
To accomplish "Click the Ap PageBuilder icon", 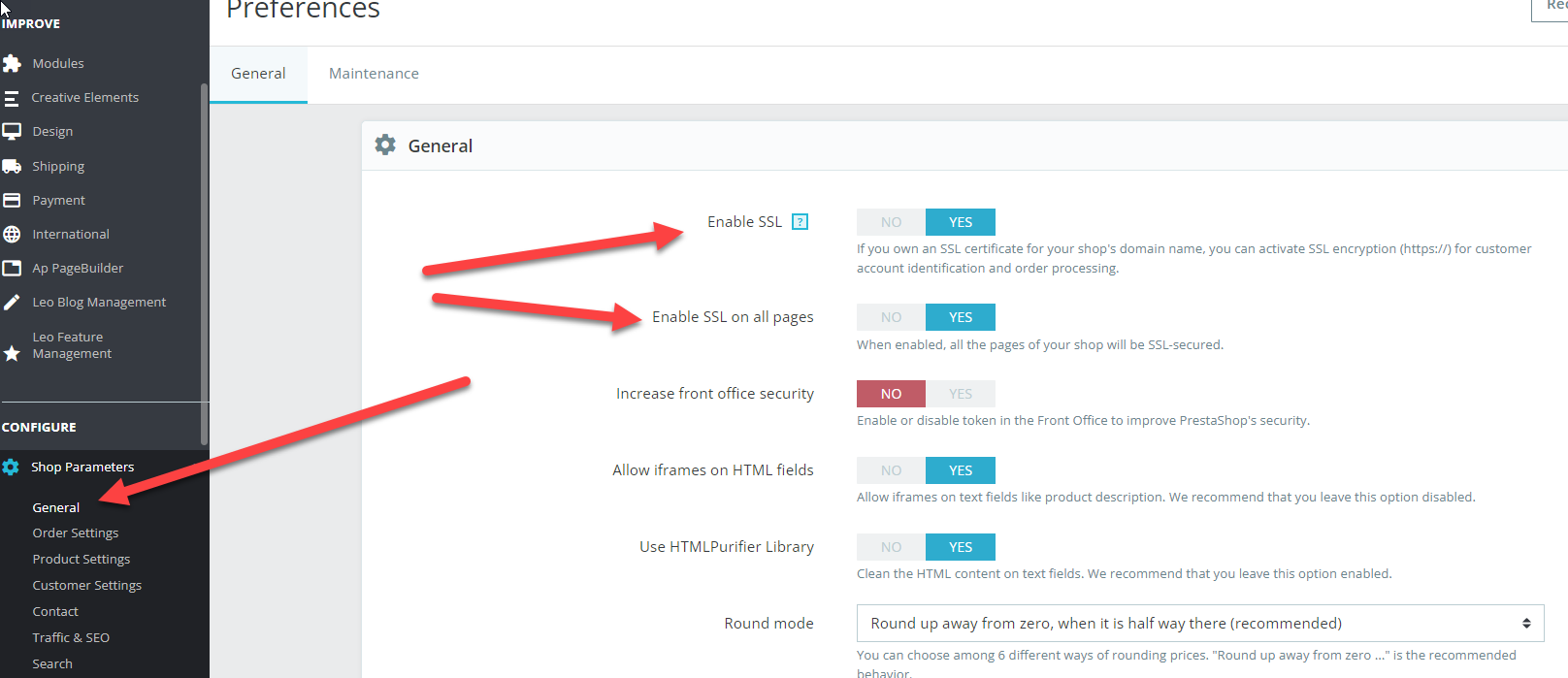I will point(12,268).
